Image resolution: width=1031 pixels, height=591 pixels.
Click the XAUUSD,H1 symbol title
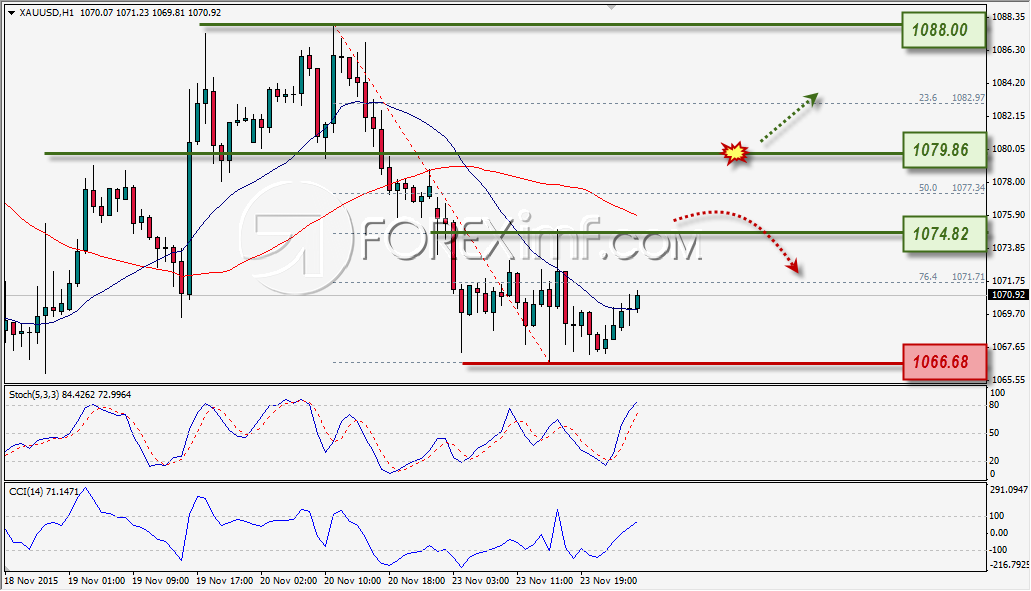pyautogui.click(x=47, y=12)
